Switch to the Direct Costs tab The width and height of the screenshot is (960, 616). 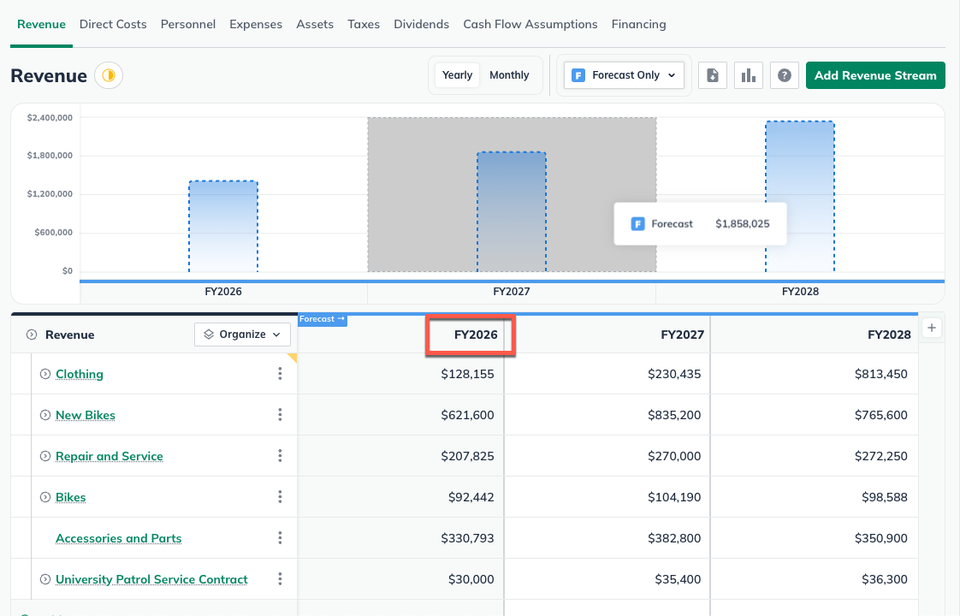pyautogui.click(x=113, y=24)
